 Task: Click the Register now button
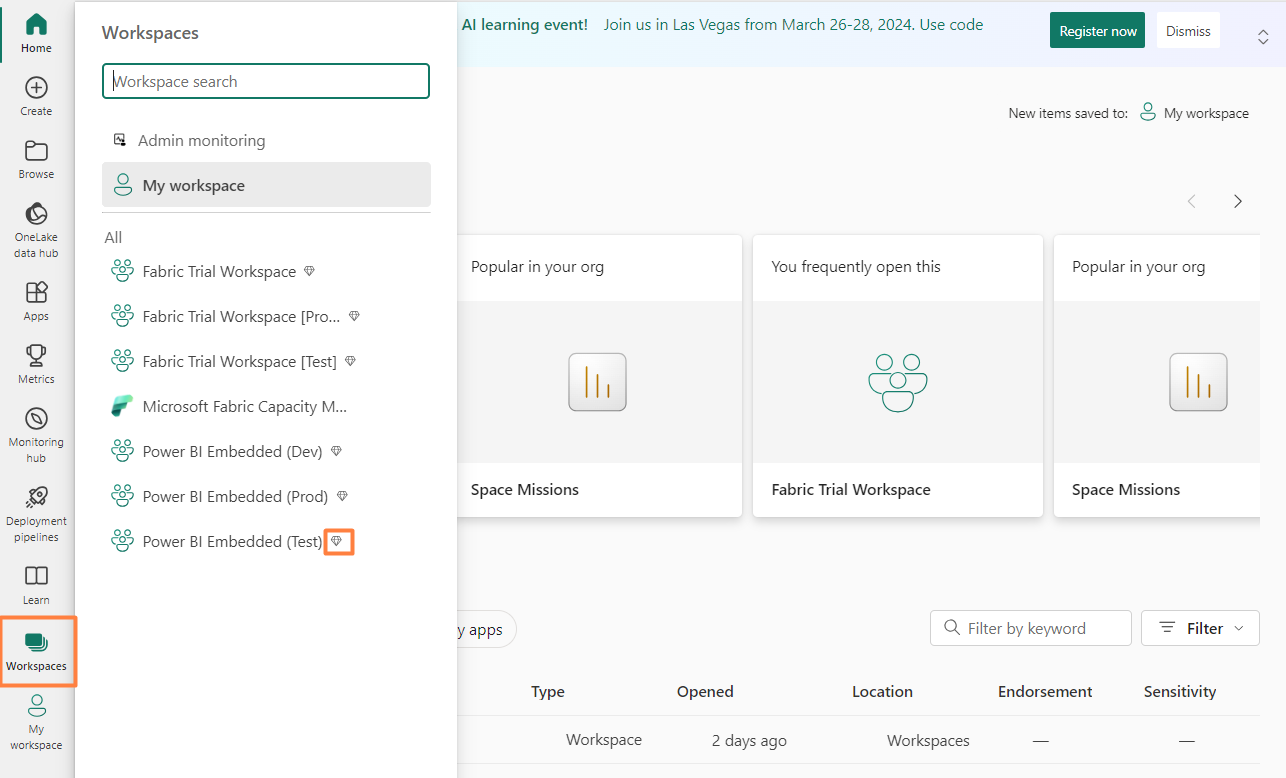coord(1097,31)
